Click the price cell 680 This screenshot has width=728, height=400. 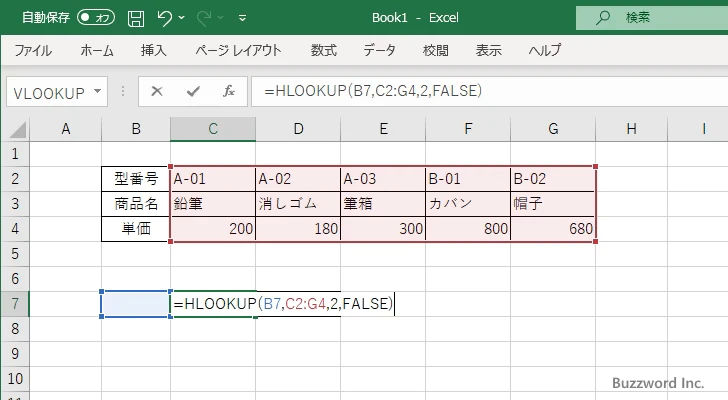[x=553, y=229]
